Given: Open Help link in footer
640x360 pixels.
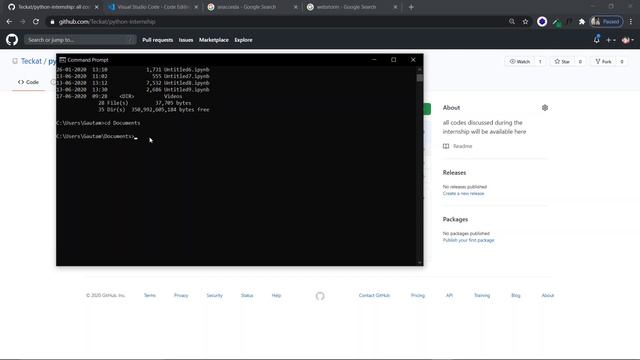Looking at the screenshot, I should pos(276,296).
